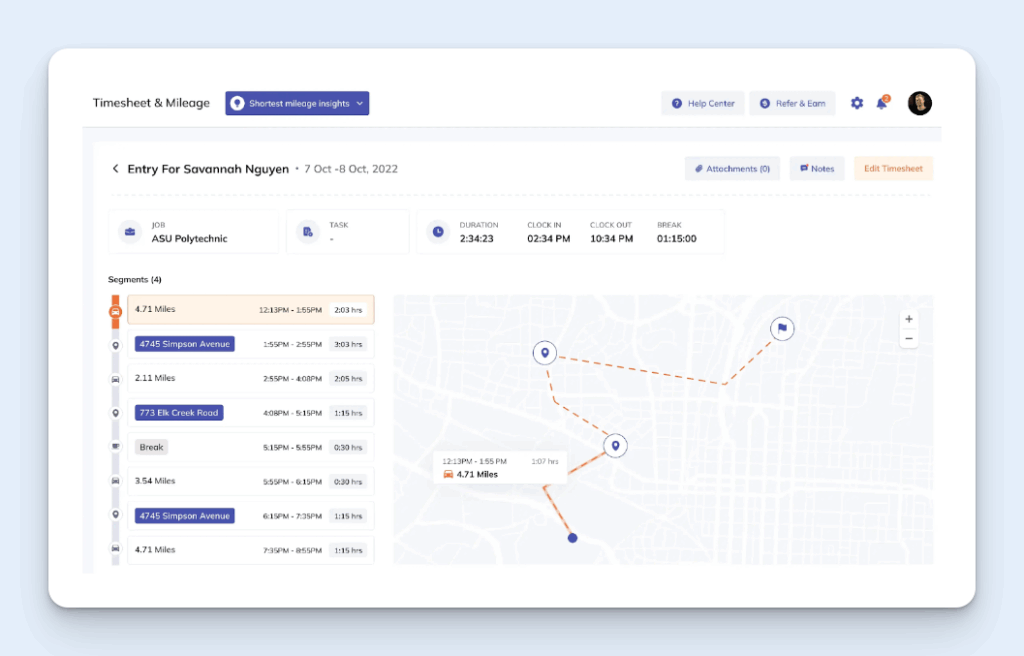Screen dimensions: 1024x656
Task: Select the blue start point dot on map
Action: [x=572, y=538]
